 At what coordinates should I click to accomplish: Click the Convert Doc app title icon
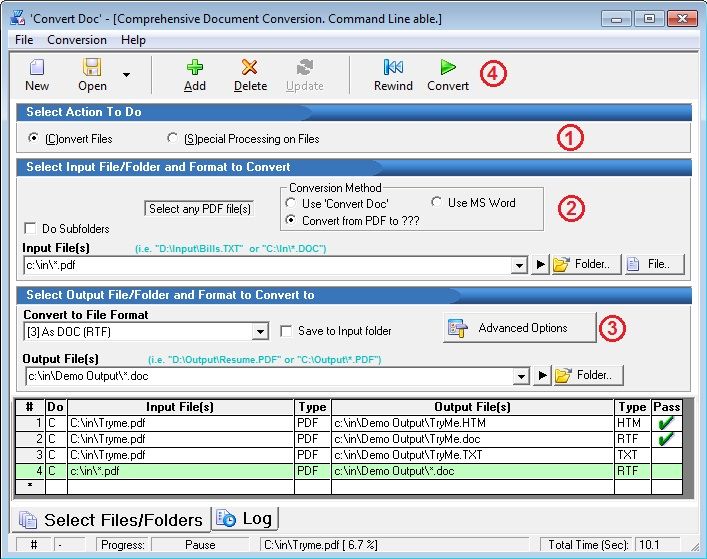[18, 18]
